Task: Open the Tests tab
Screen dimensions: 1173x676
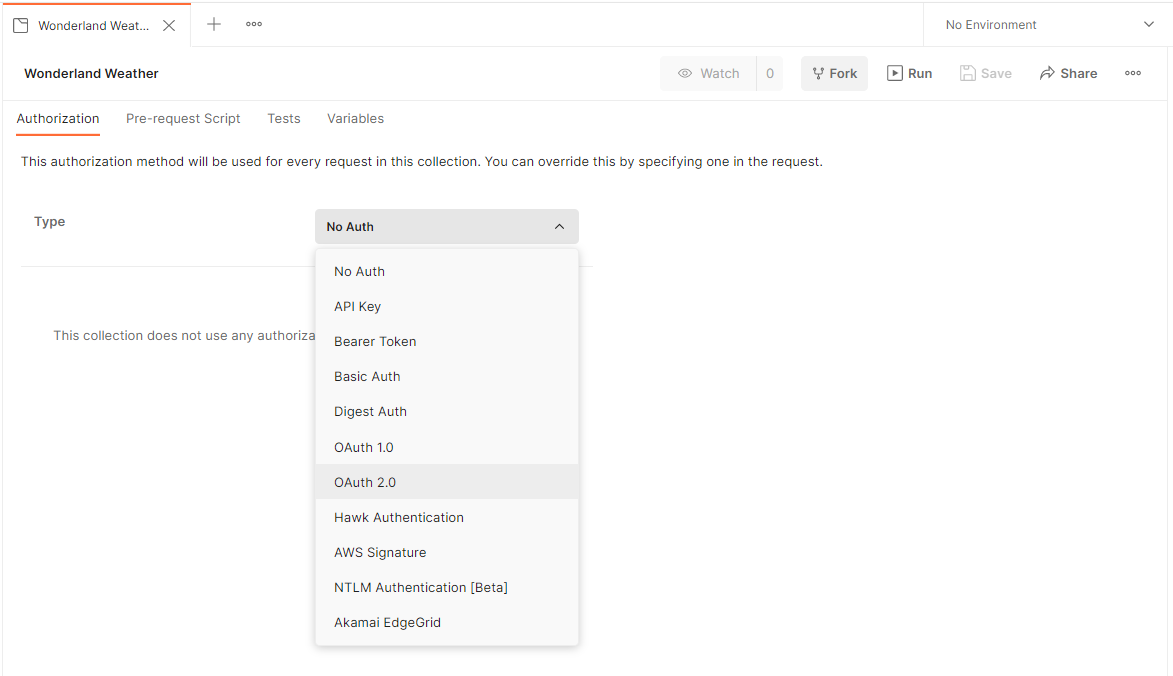Action: [283, 118]
